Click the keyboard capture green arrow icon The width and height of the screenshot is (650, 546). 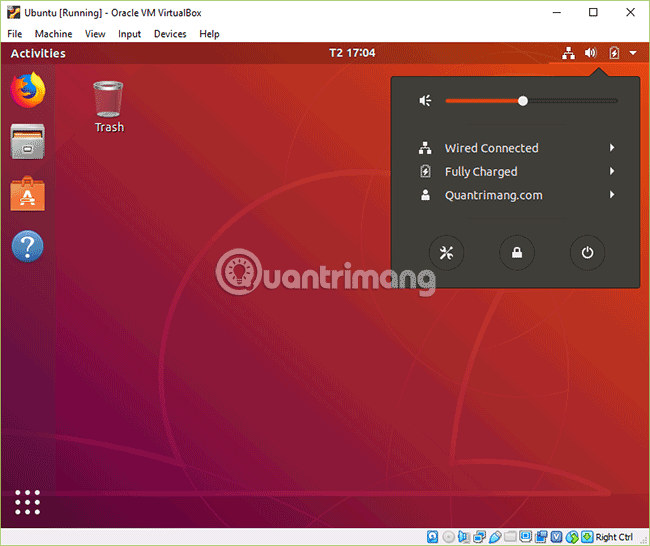point(587,537)
